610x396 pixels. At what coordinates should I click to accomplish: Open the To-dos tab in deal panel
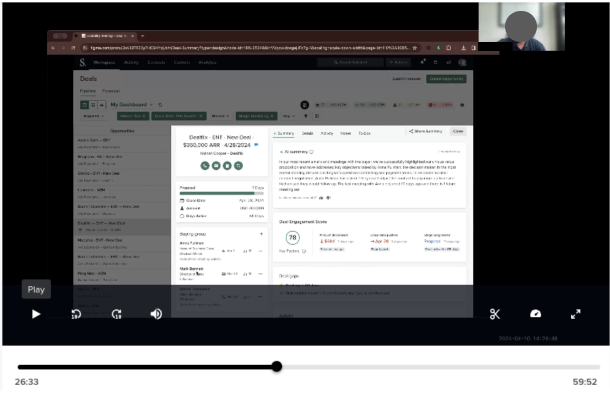pos(364,133)
